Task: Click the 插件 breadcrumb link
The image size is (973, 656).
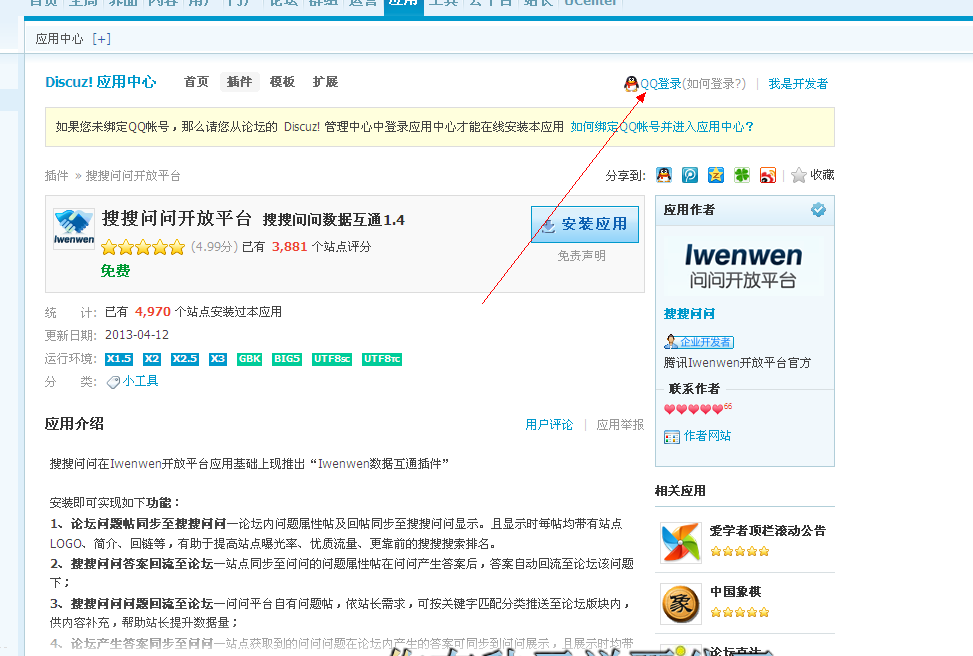Action: pos(56,176)
